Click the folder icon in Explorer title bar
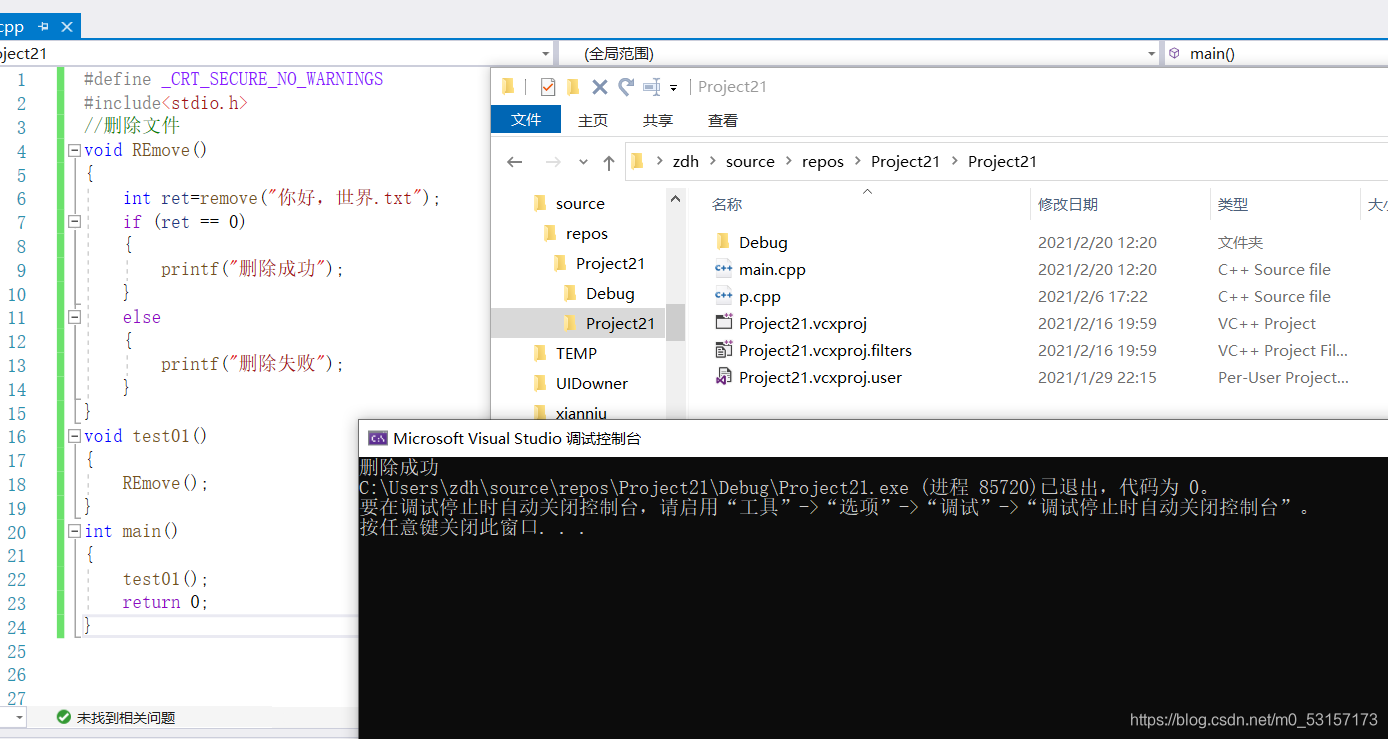Viewport: 1388px width, 739px height. tap(508, 87)
